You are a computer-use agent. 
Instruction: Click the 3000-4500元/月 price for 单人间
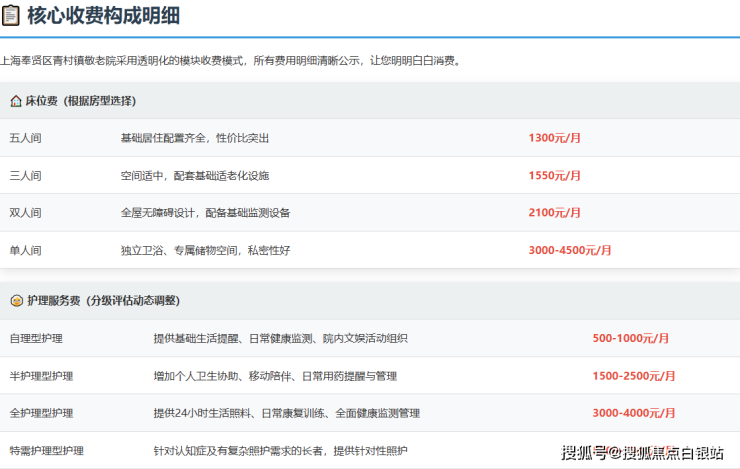click(569, 250)
